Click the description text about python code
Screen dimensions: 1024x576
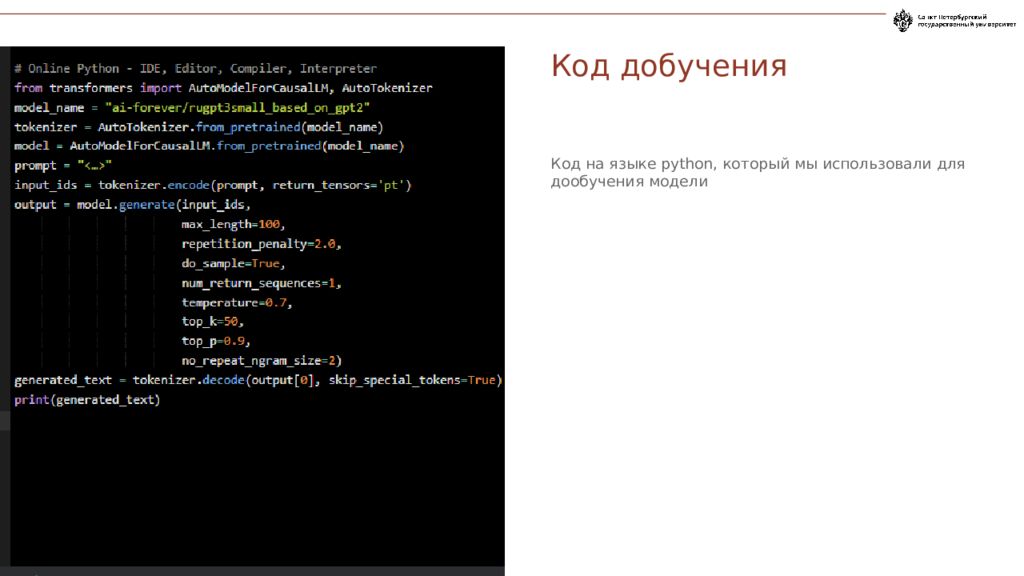click(x=757, y=172)
